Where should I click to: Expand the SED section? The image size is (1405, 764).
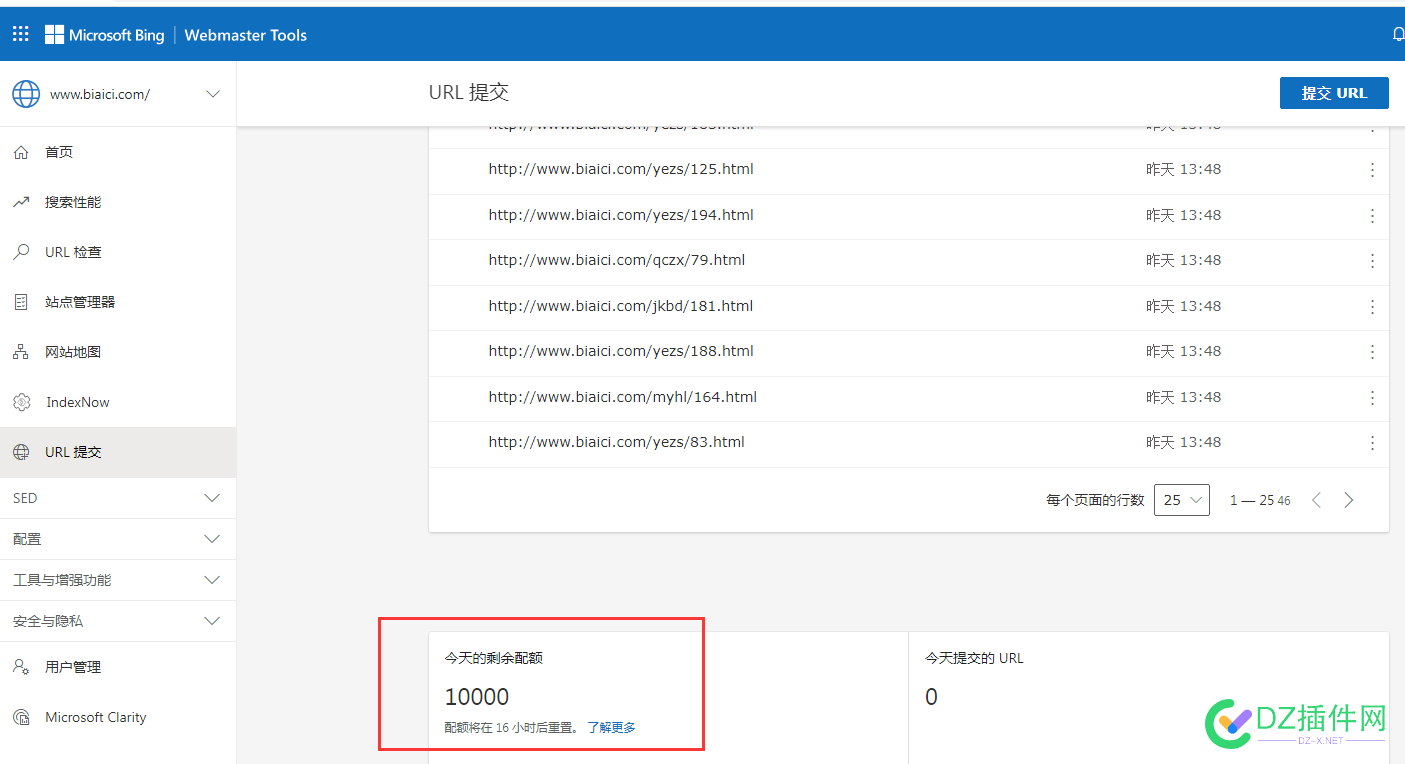tap(212, 498)
